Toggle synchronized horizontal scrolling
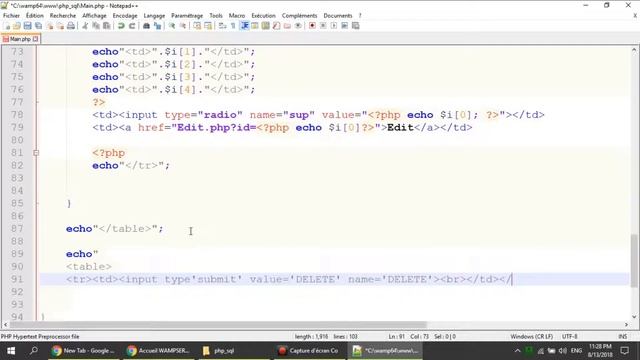 [x=208, y=26]
